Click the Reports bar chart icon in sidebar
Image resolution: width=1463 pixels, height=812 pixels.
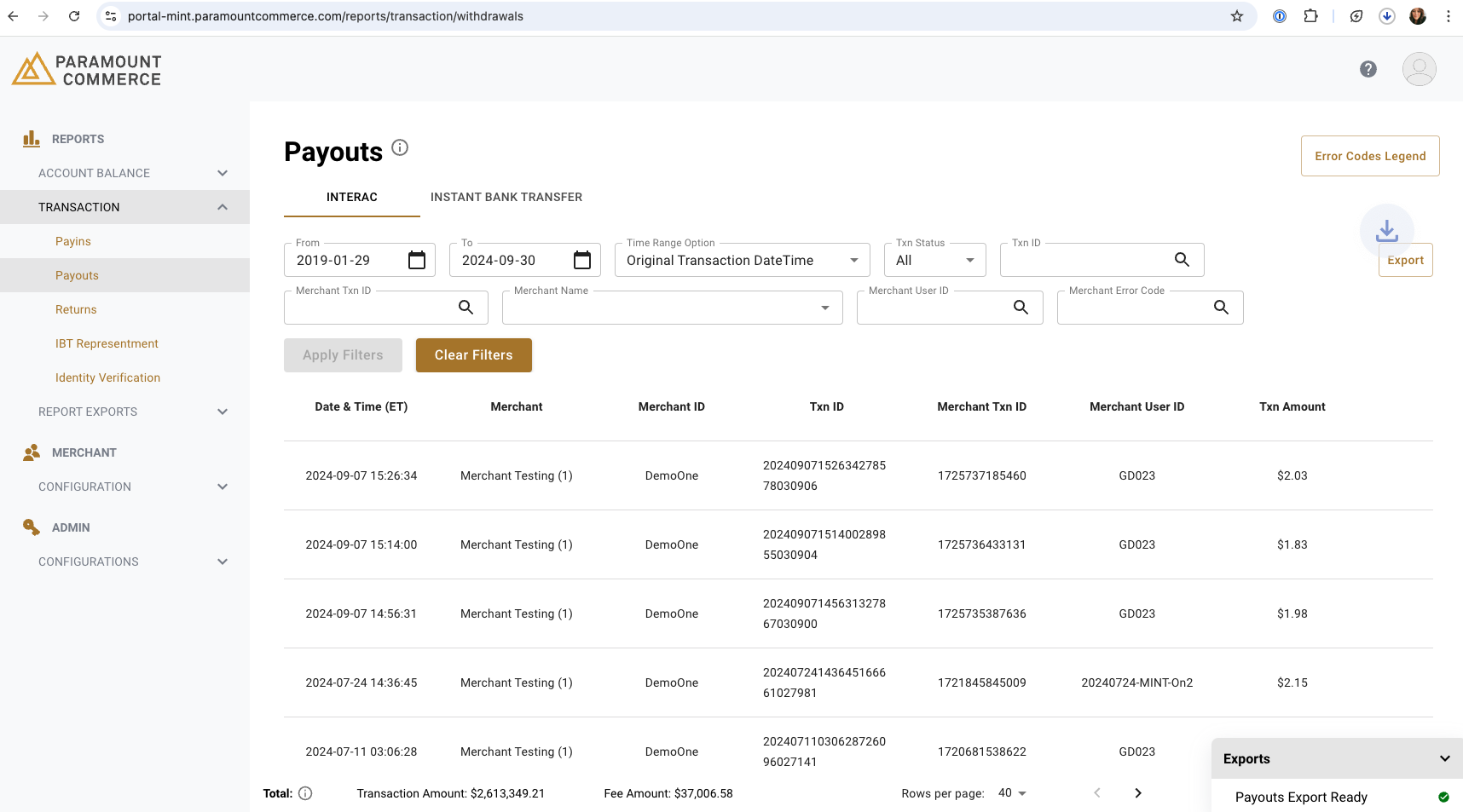click(x=32, y=138)
